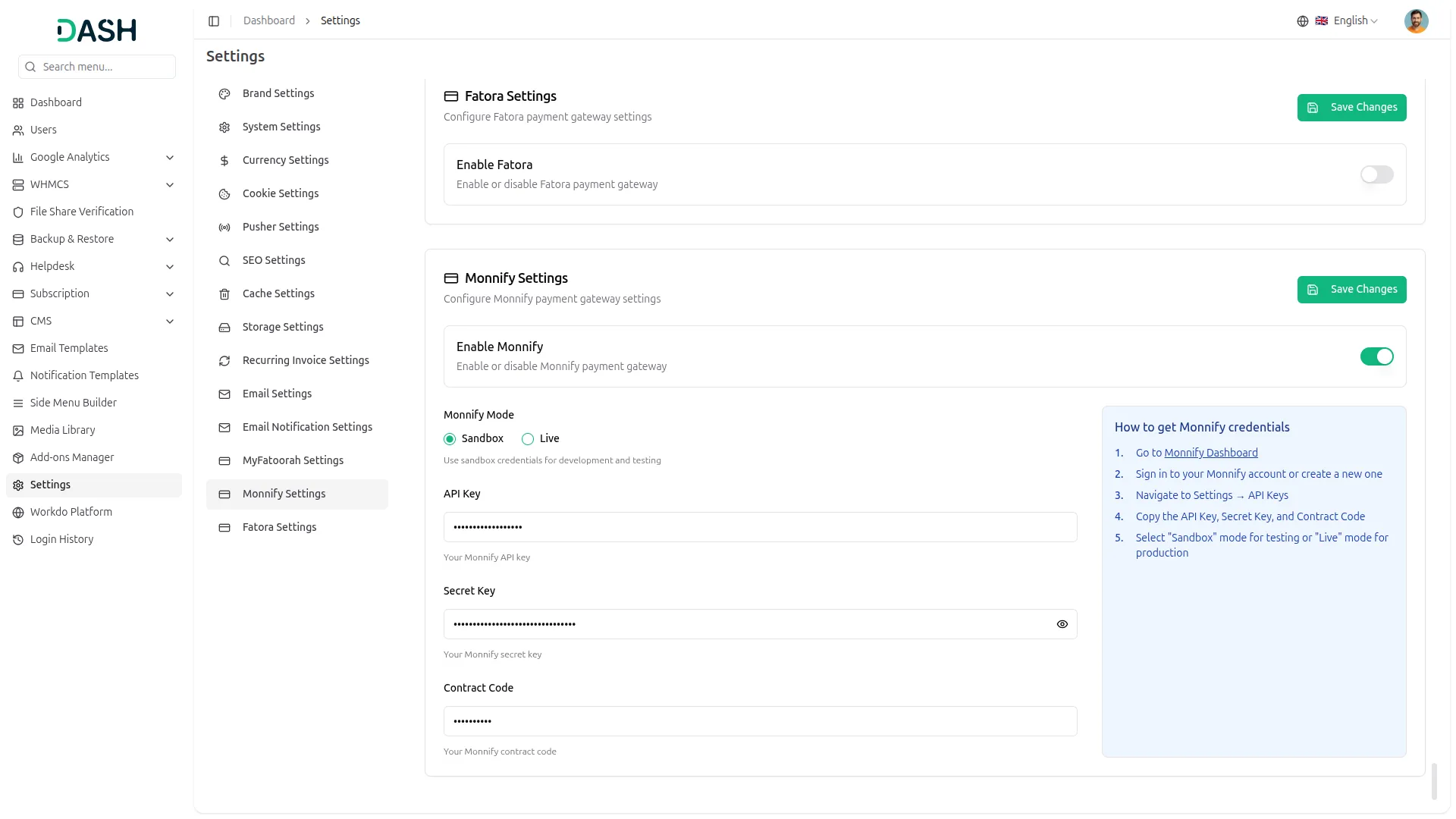1456x819 pixels.
Task: Click the Users icon in sidebar
Action: click(18, 130)
